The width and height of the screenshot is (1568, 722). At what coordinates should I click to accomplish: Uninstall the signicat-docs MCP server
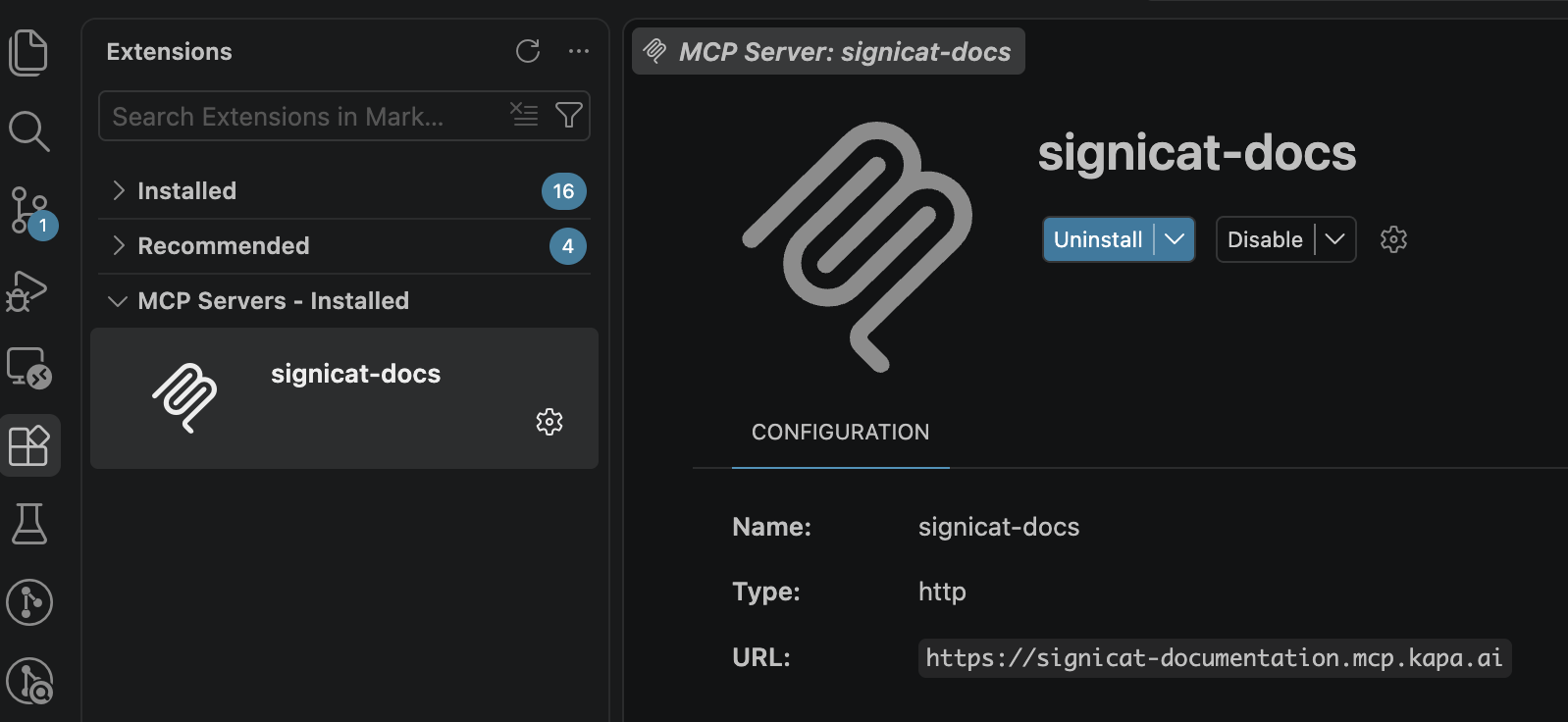point(1098,239)
